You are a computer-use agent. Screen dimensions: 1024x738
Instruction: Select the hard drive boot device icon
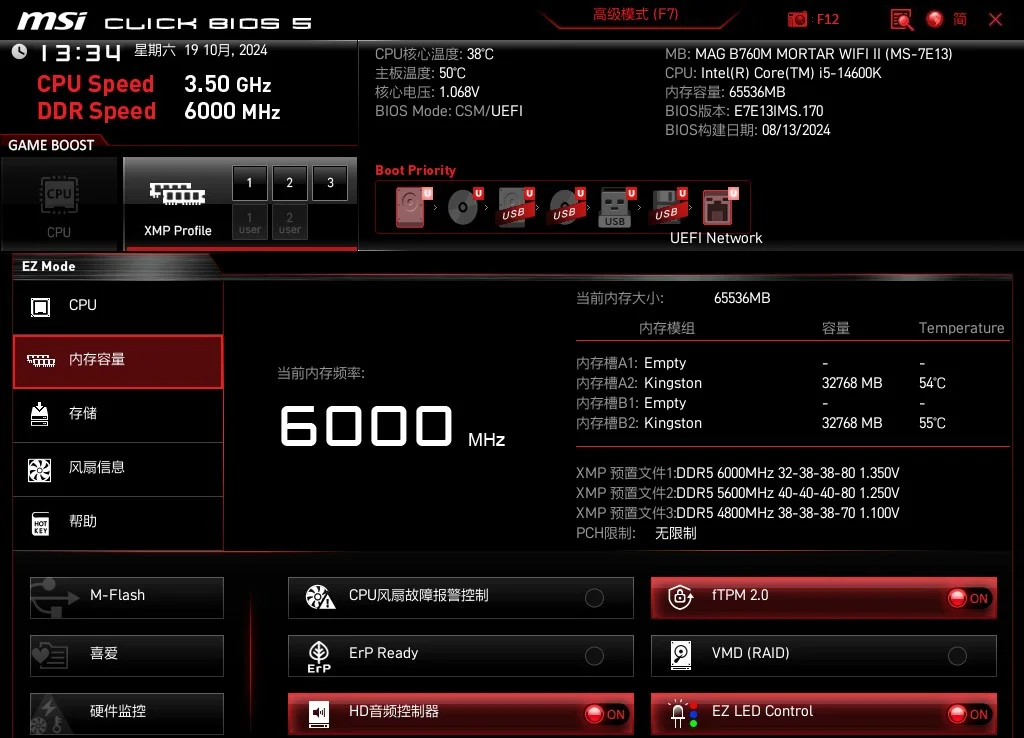coord(411,207)
